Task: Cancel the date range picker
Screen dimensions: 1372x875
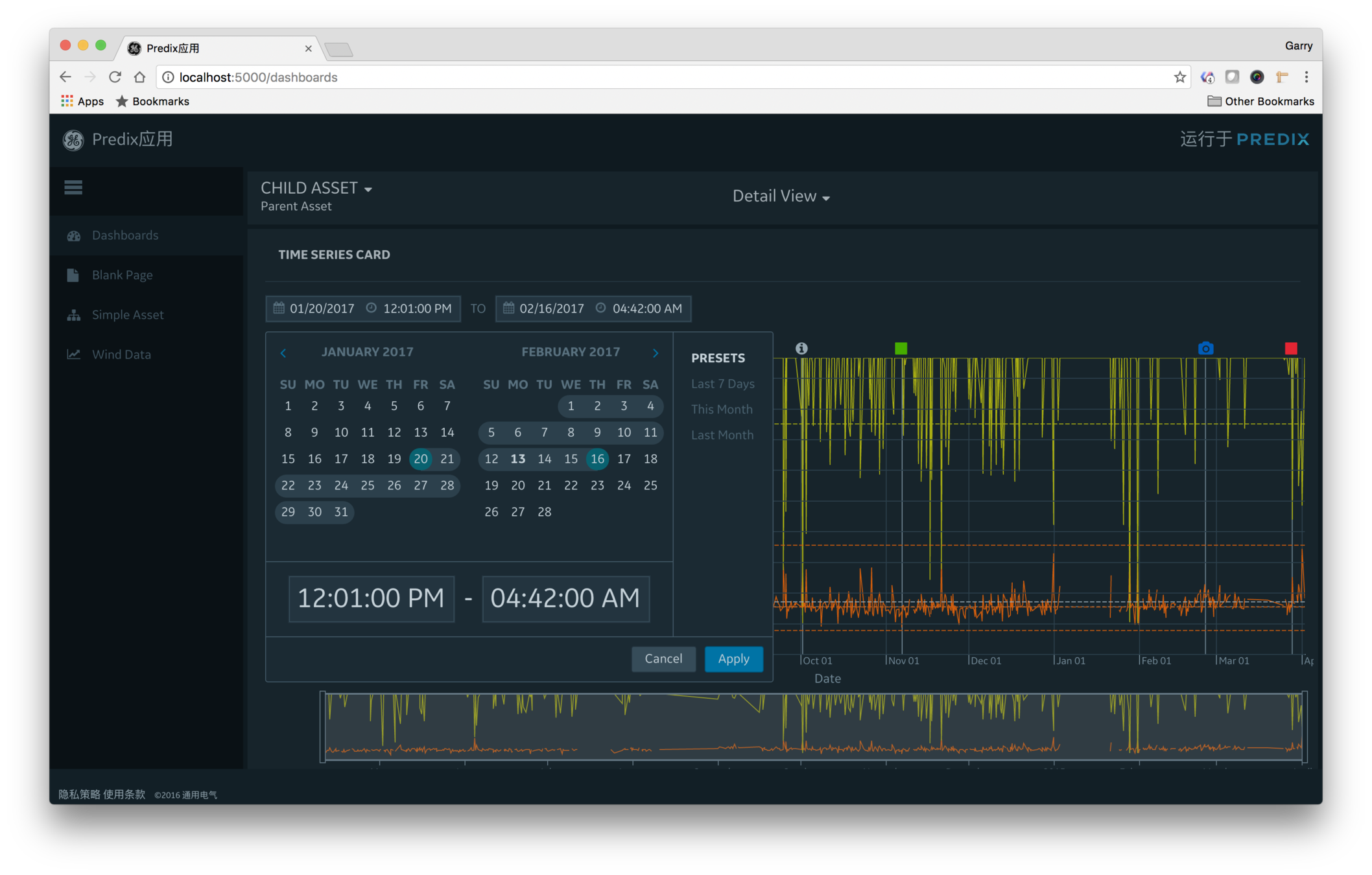Action: [x=663, y=659]
